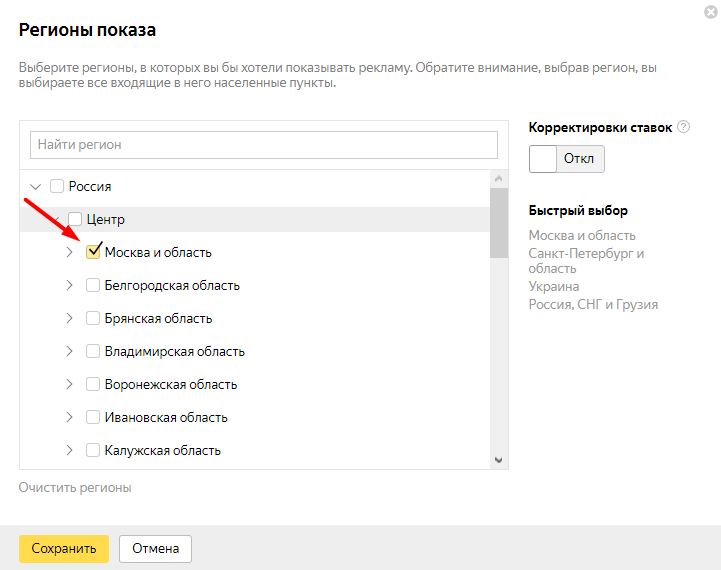The width and height of the screenshot is (721, 570).
Task: Click the help icon next to Корректировки ставок
Action: pyautogui.click(x=684, y=127)
